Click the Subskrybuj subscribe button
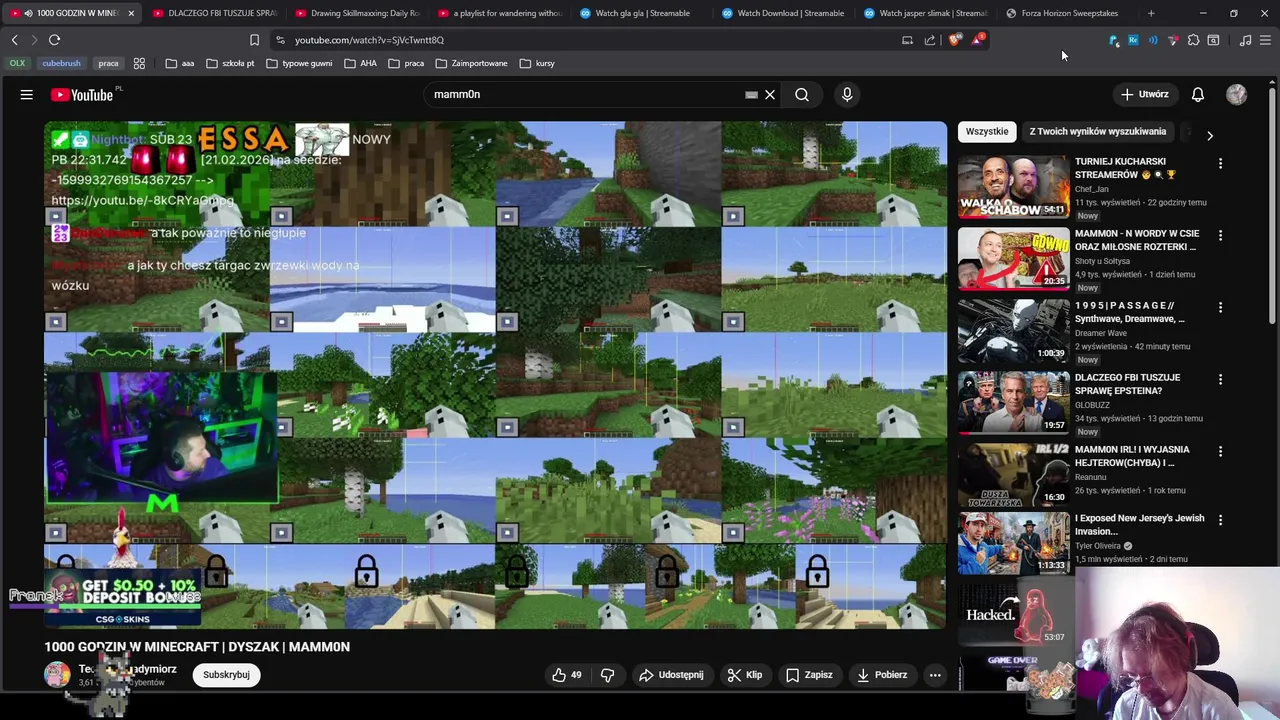The width and height of the screenshot is (1280, 720). (x=226, y=675)
